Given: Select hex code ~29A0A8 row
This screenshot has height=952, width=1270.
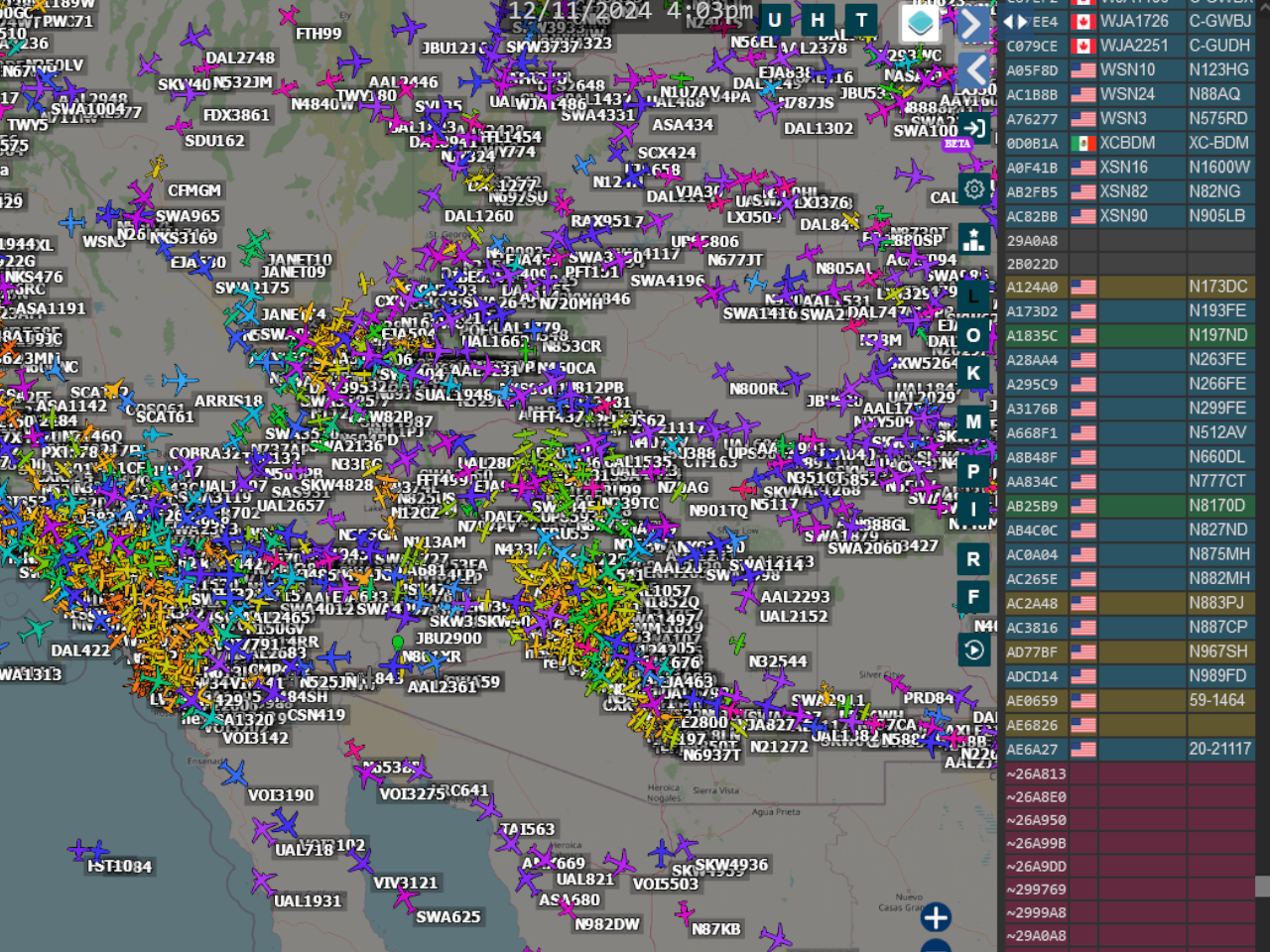Looking at the screenshot, I should [x=1129, y=935].
